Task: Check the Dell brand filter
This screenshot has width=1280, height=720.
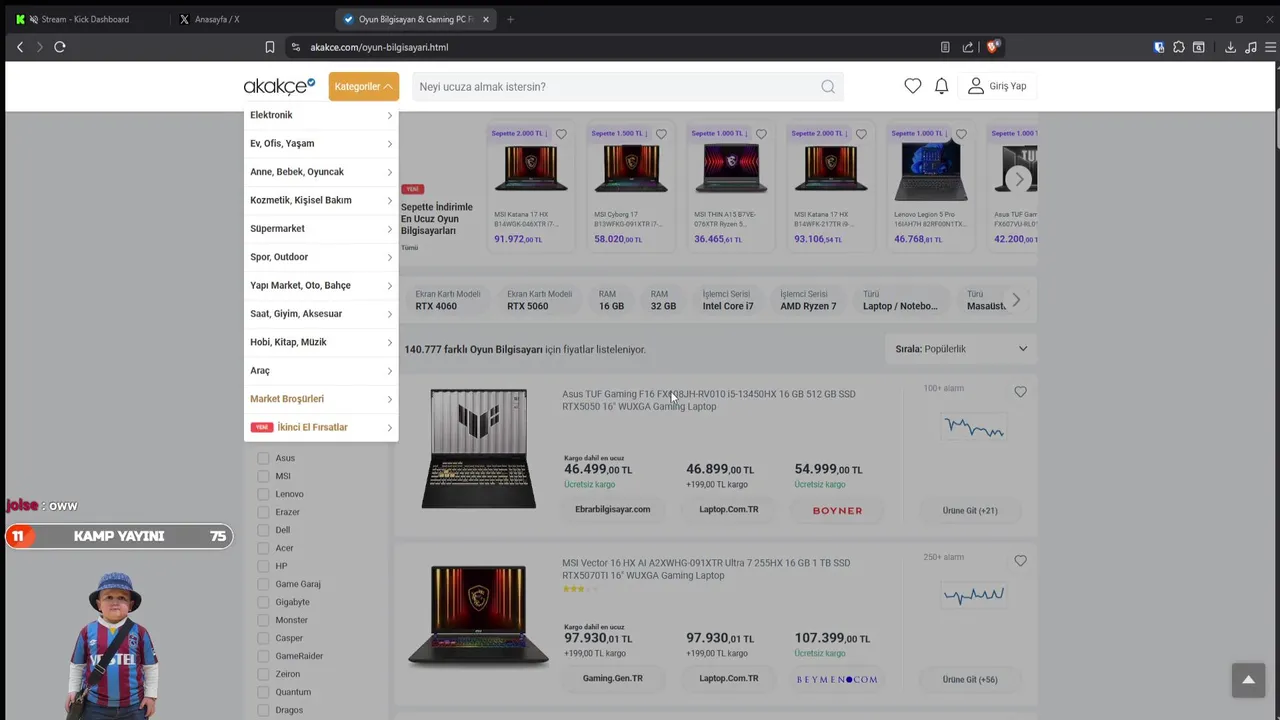Action: coord(264,530)
